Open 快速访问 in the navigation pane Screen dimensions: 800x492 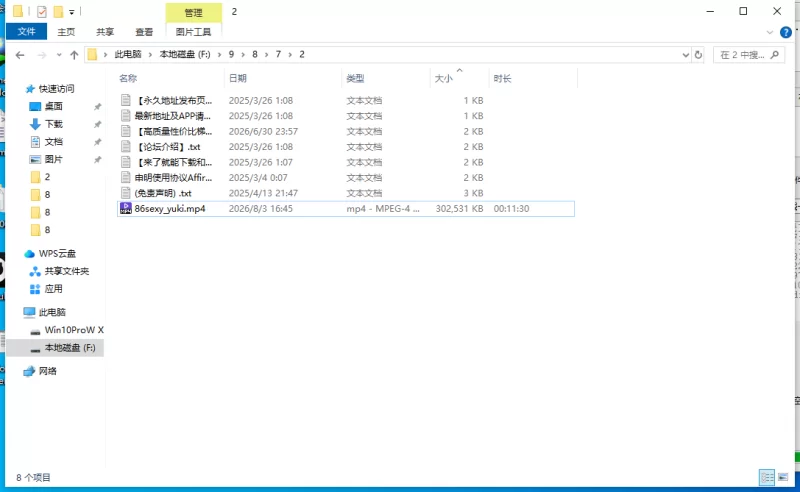point(57,89)
